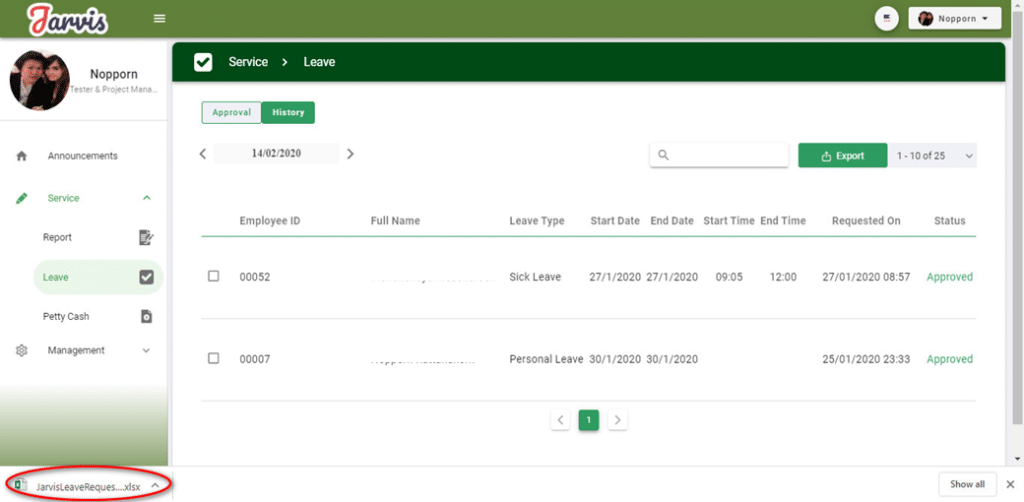1024x502 pixels.
Task: Expand the Management menu chevron
Action: pos(147,350)
